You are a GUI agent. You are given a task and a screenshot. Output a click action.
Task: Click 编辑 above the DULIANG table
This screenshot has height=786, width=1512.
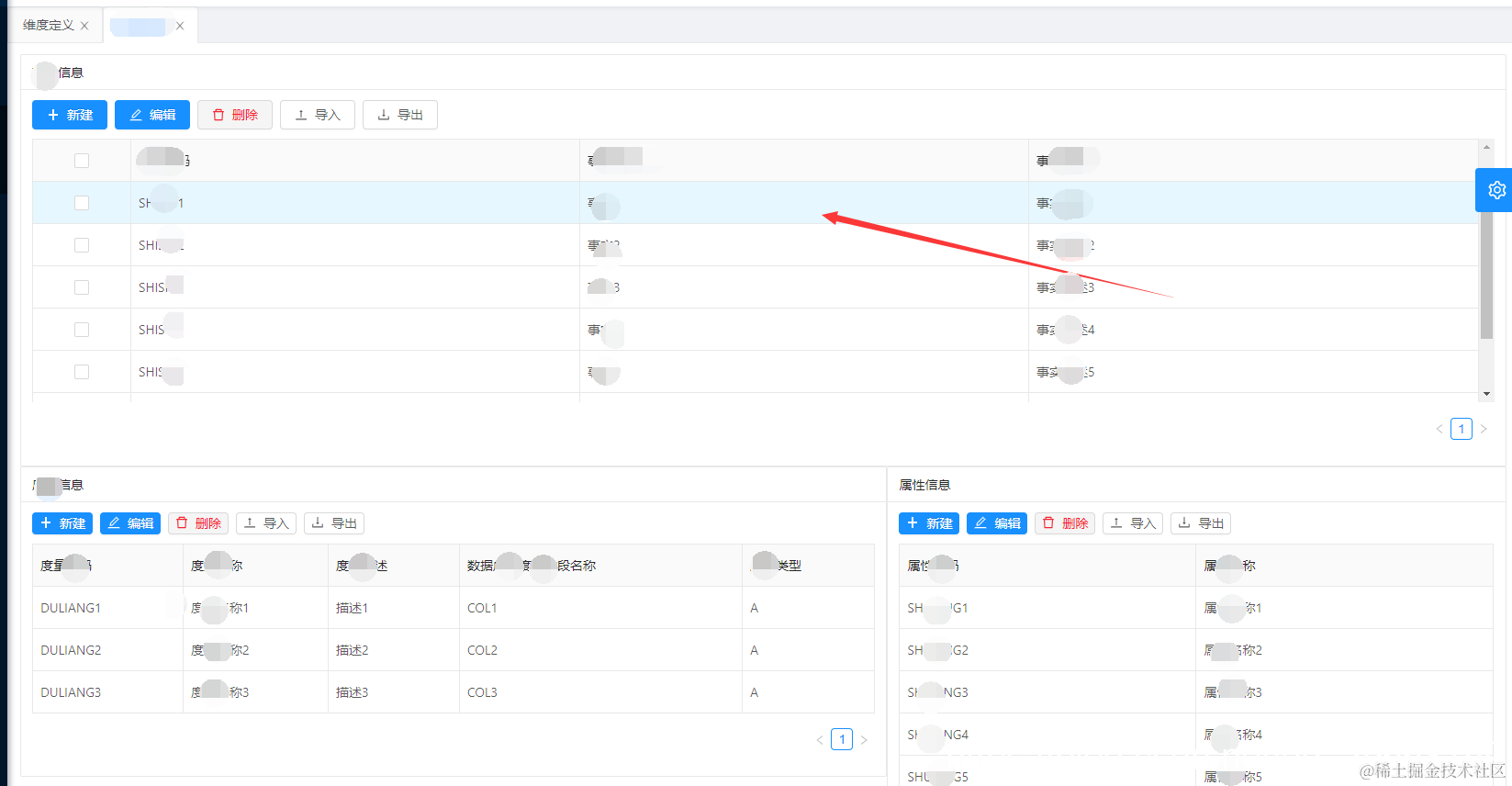[x=130, y=523]
